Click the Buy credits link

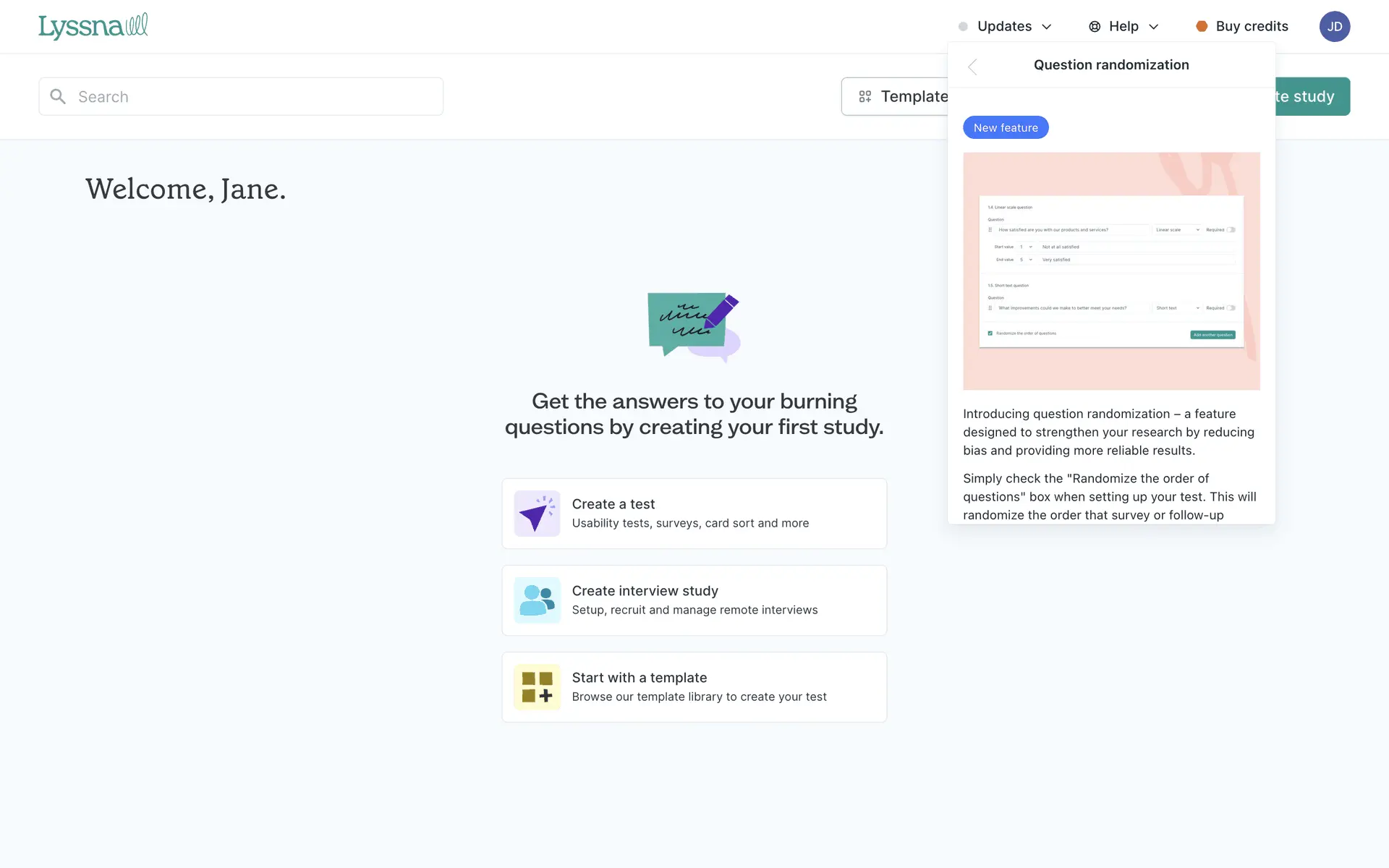pyautogui.click(x=1252, y=26)
